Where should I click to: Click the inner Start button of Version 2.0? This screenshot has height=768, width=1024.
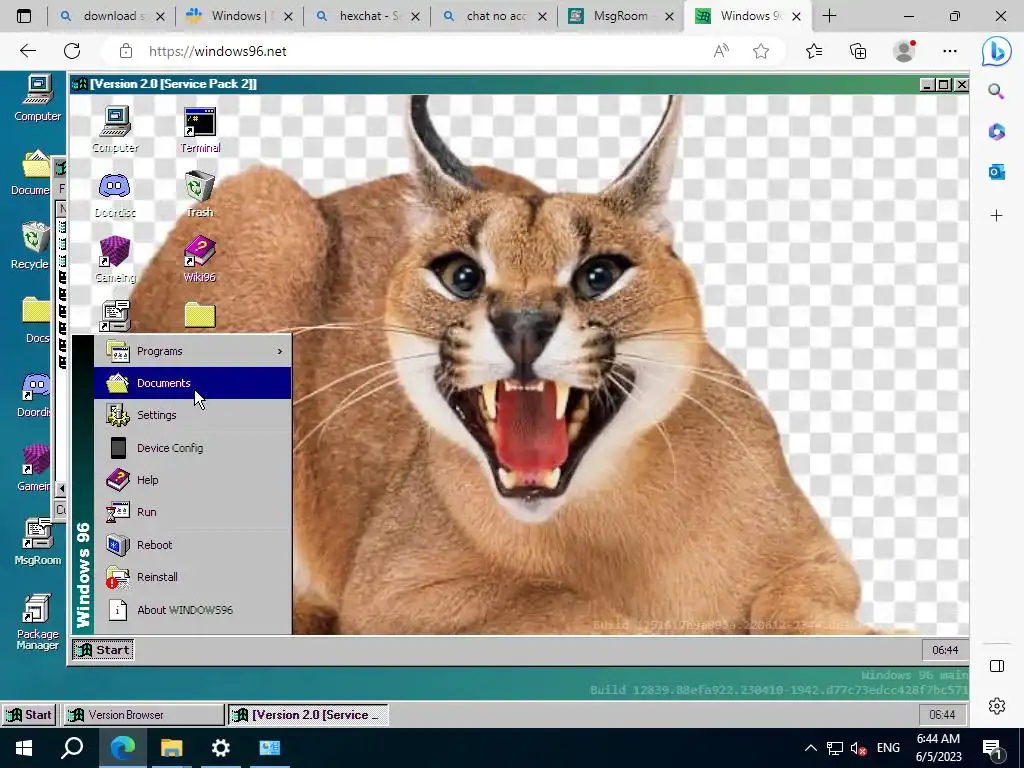click(103, 650)
